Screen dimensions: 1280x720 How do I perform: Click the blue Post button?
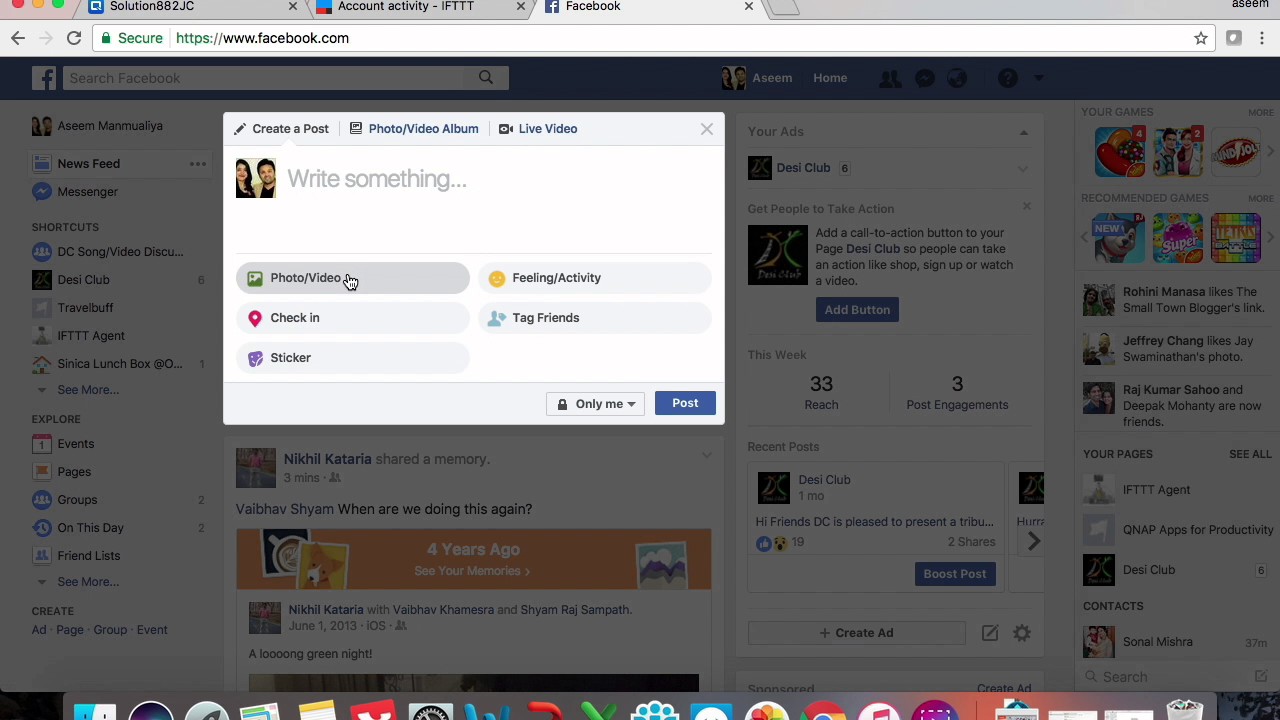coord(685,403)
